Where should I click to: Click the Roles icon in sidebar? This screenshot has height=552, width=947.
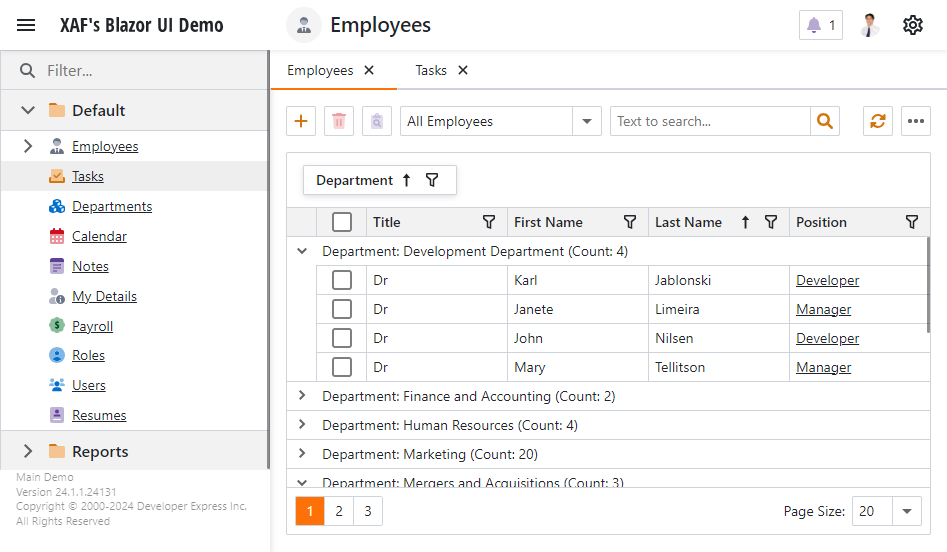coord(57,355)
